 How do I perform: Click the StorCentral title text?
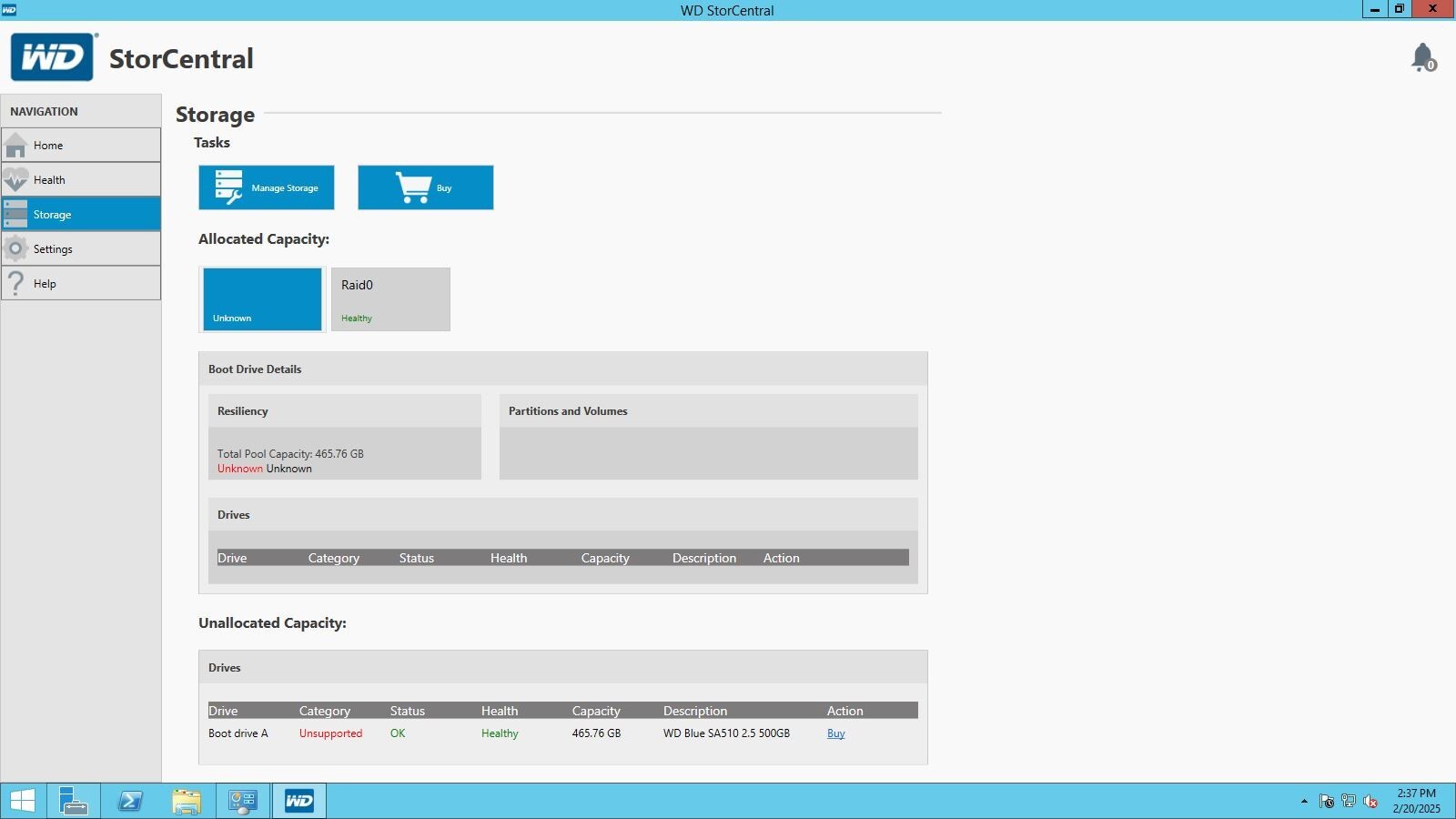[x=181, y=59]
